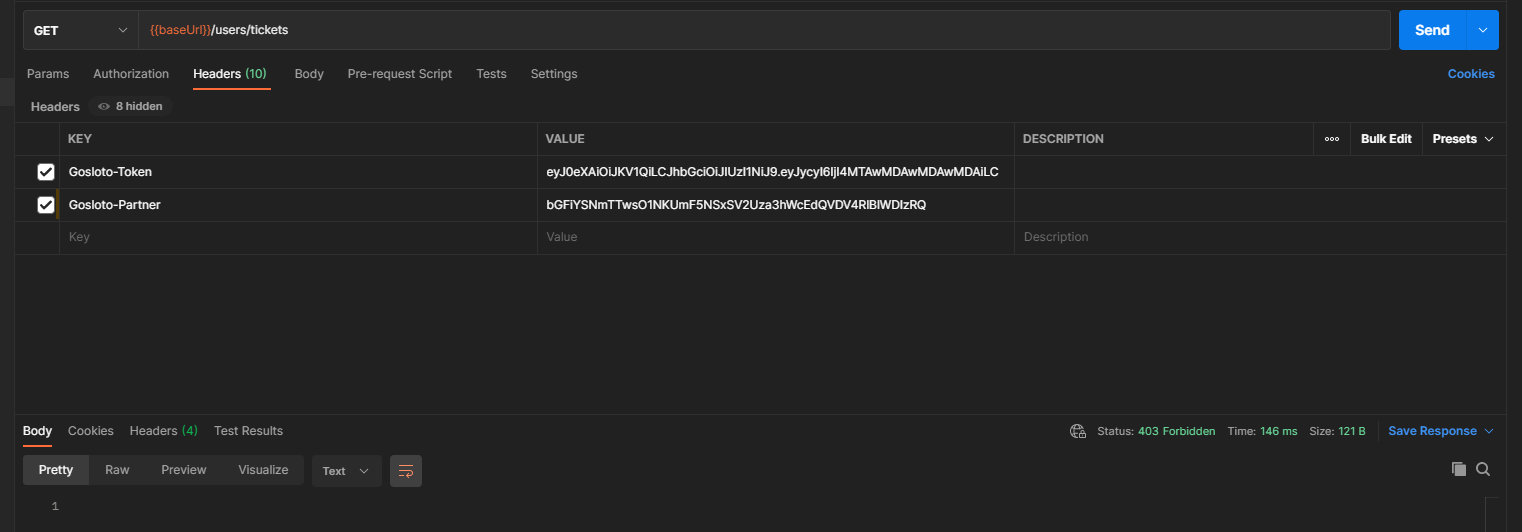This screenshot has height=532, width=1522.
Task: Copy the response body using copy icon
Action: coord(1459,469)
